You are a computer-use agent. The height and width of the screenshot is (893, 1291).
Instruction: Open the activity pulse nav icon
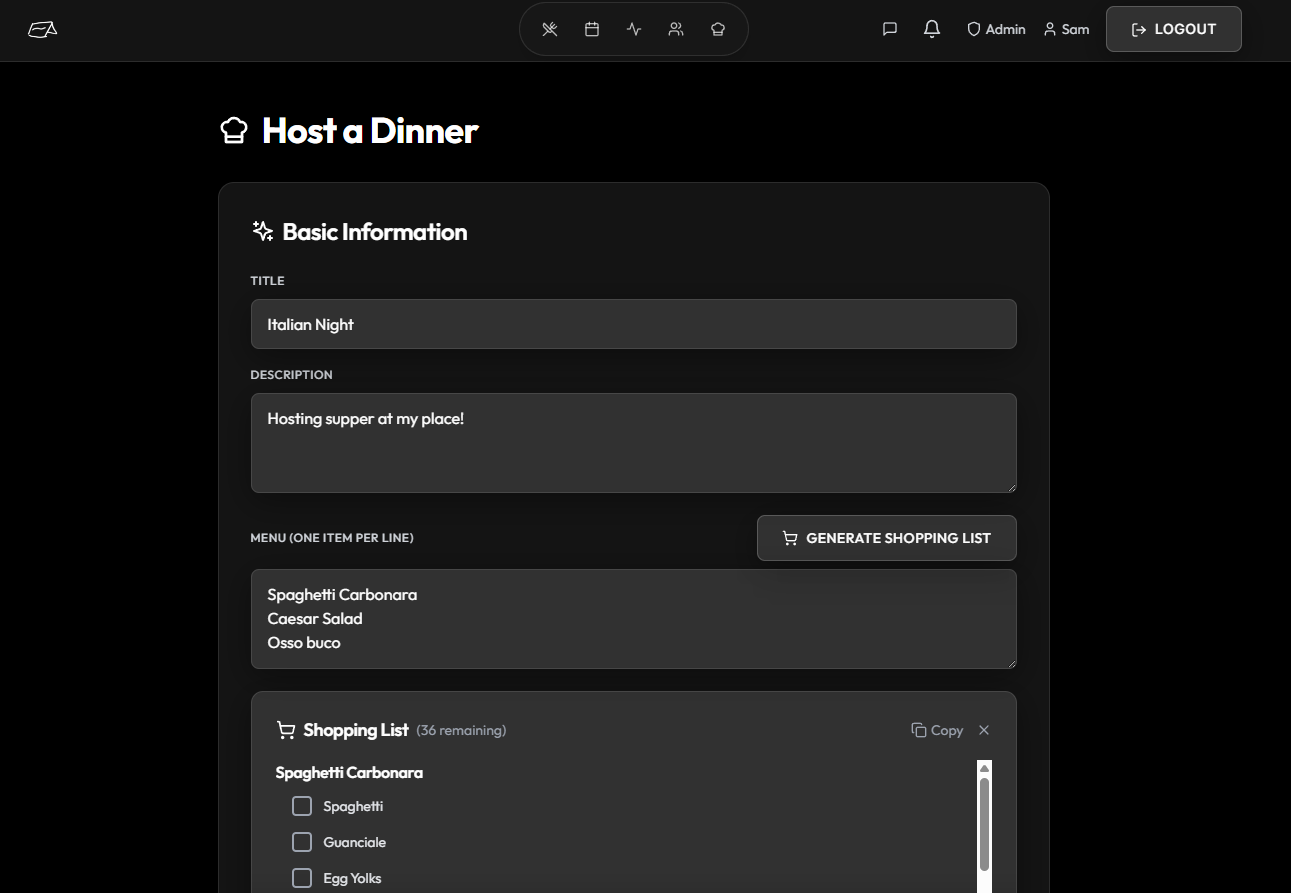[x=634, y=29]
